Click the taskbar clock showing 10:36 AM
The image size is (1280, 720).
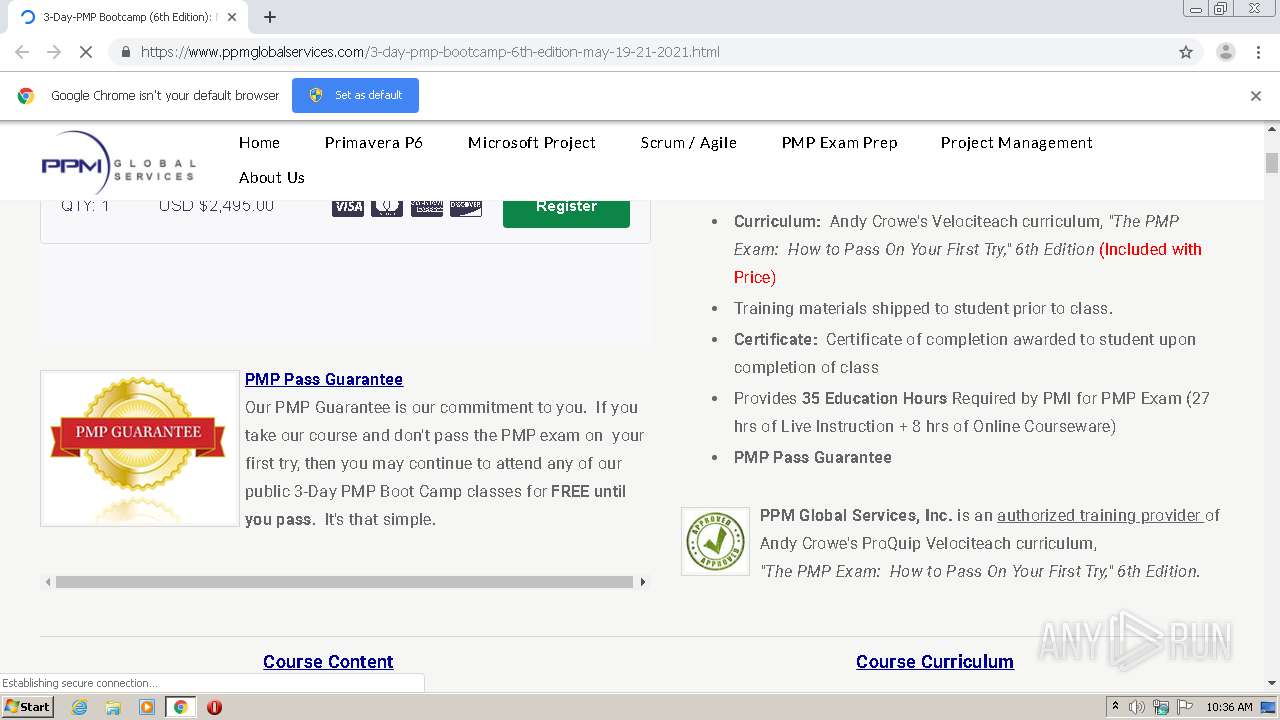point(1229,707)
